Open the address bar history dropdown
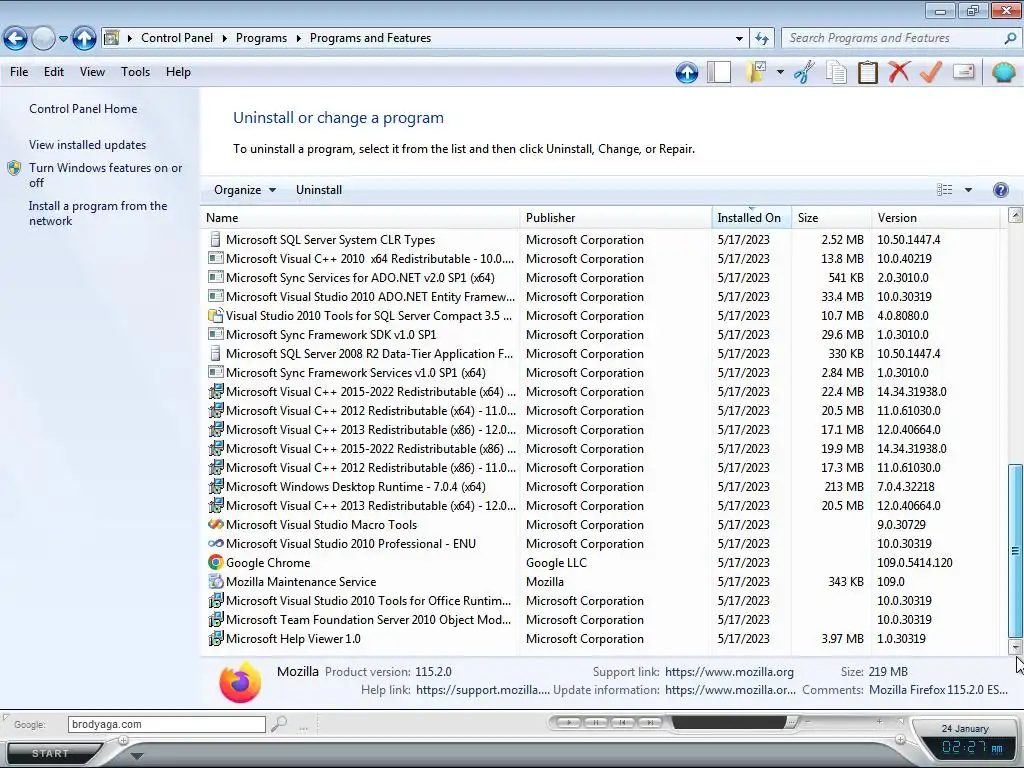The image size is (1024, 768). [x=739, y=38]
